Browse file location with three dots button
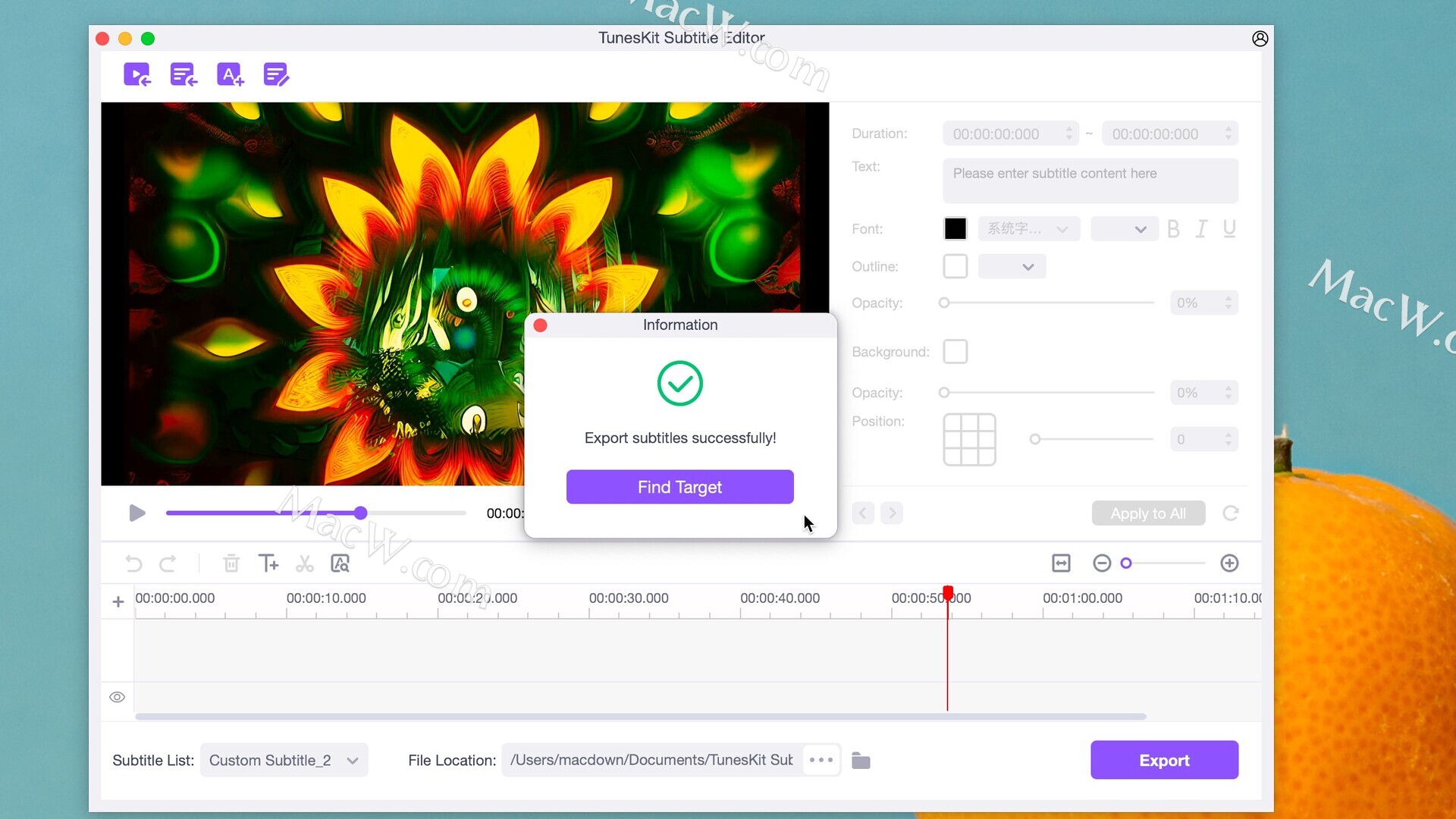 (821, 760)
